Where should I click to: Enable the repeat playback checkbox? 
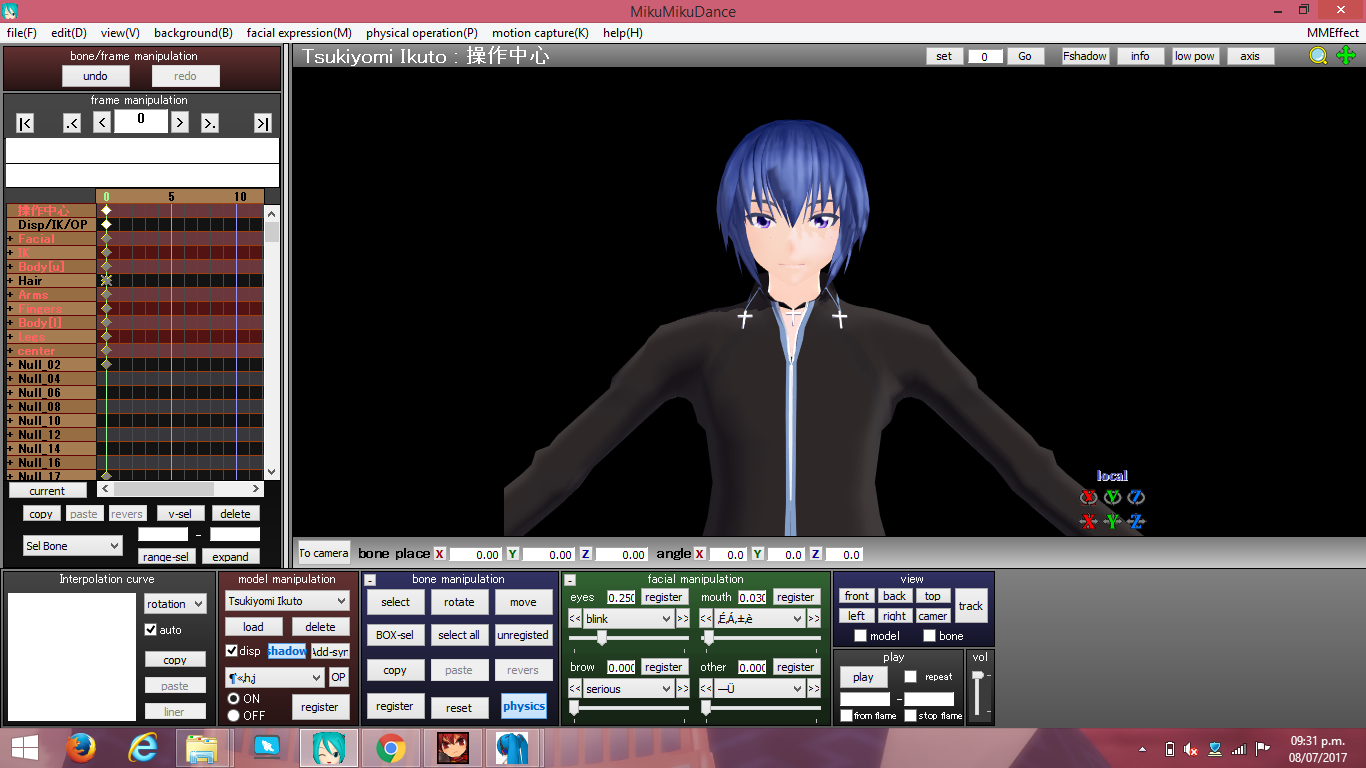point(910,677)
